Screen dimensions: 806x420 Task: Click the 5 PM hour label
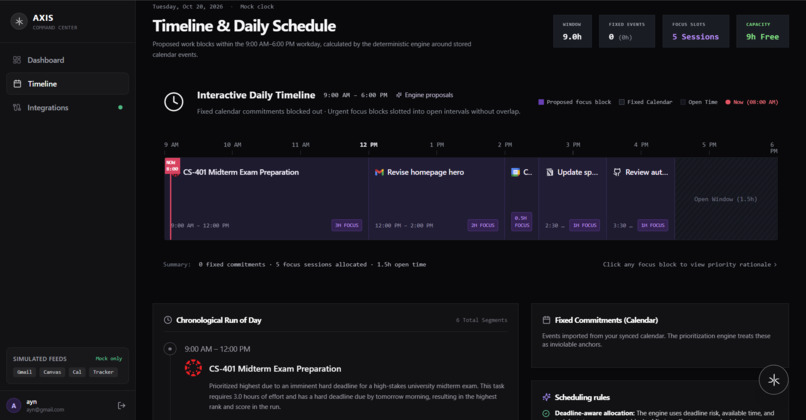coord(709,145)
